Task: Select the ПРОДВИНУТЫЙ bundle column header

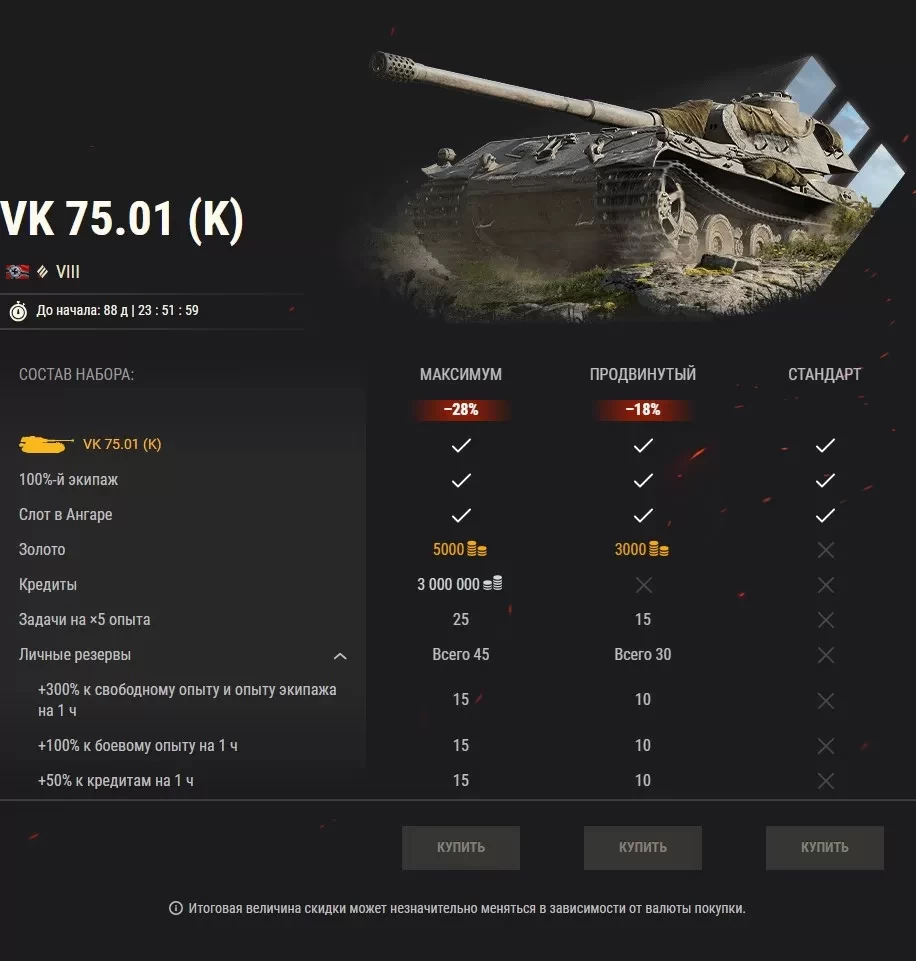Action: point(643,374)
